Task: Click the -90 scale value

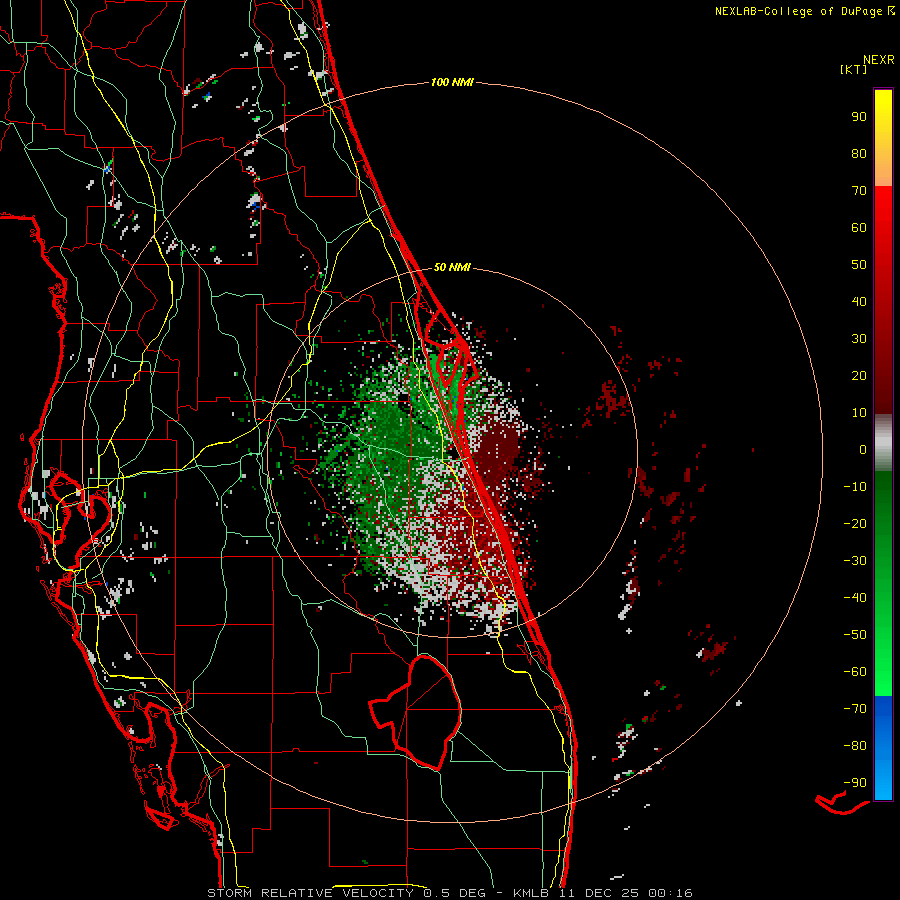Action: [855, 783]
